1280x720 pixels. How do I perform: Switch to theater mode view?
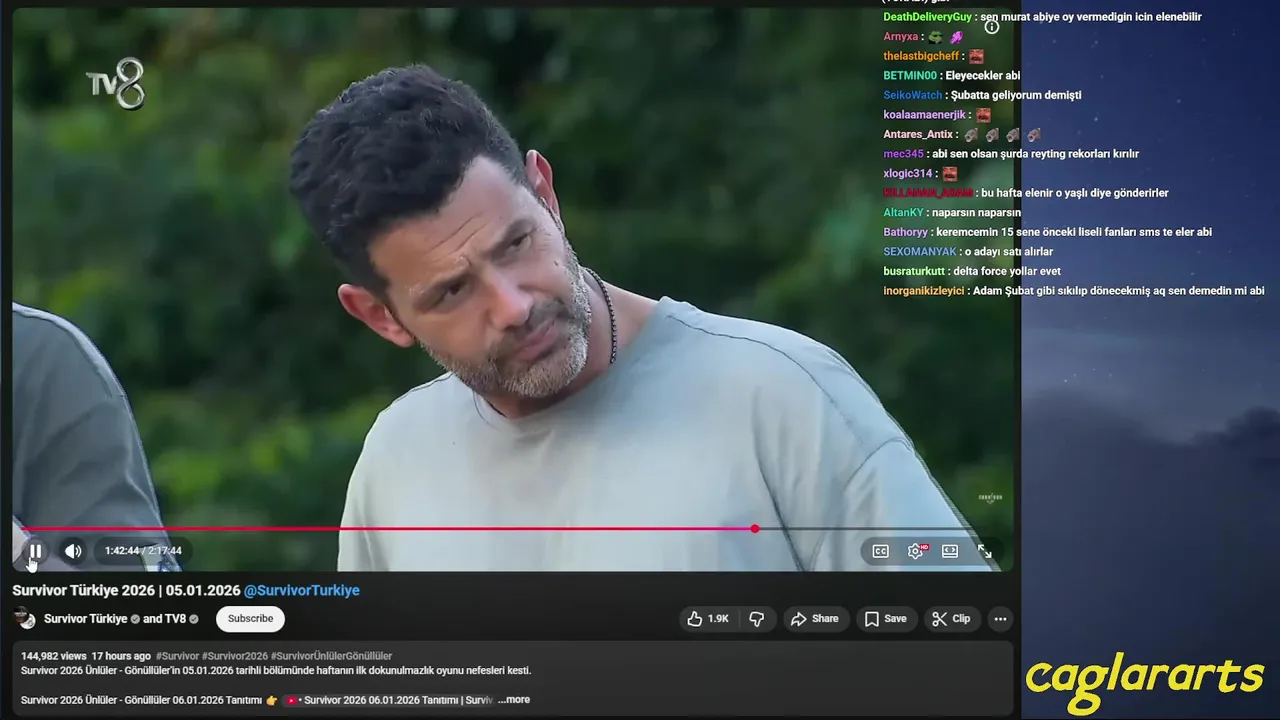click(950, 551)
